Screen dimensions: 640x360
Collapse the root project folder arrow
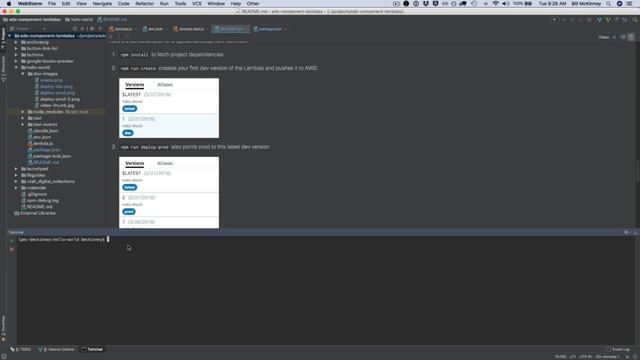click(x=10, y=36)
